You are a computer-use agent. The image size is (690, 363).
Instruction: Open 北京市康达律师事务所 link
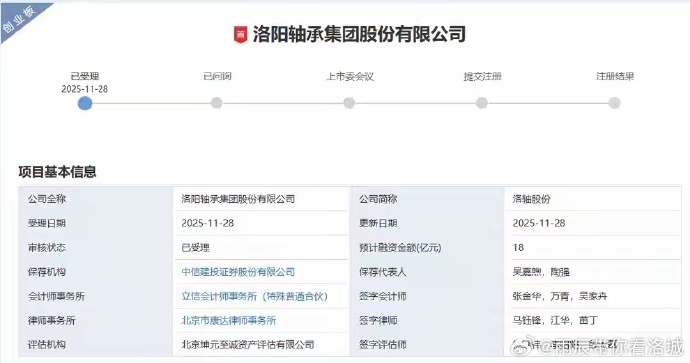pyautogui.click(x=229, y=320)
